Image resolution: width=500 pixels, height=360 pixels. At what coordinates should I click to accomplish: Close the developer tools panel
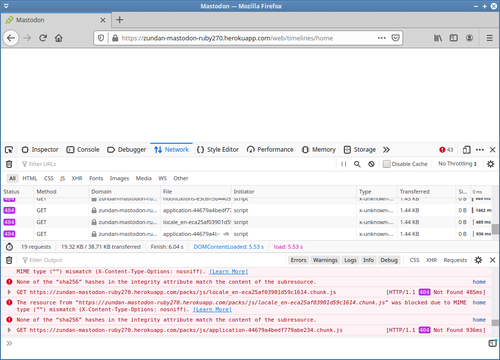click(x=492, y=150)
